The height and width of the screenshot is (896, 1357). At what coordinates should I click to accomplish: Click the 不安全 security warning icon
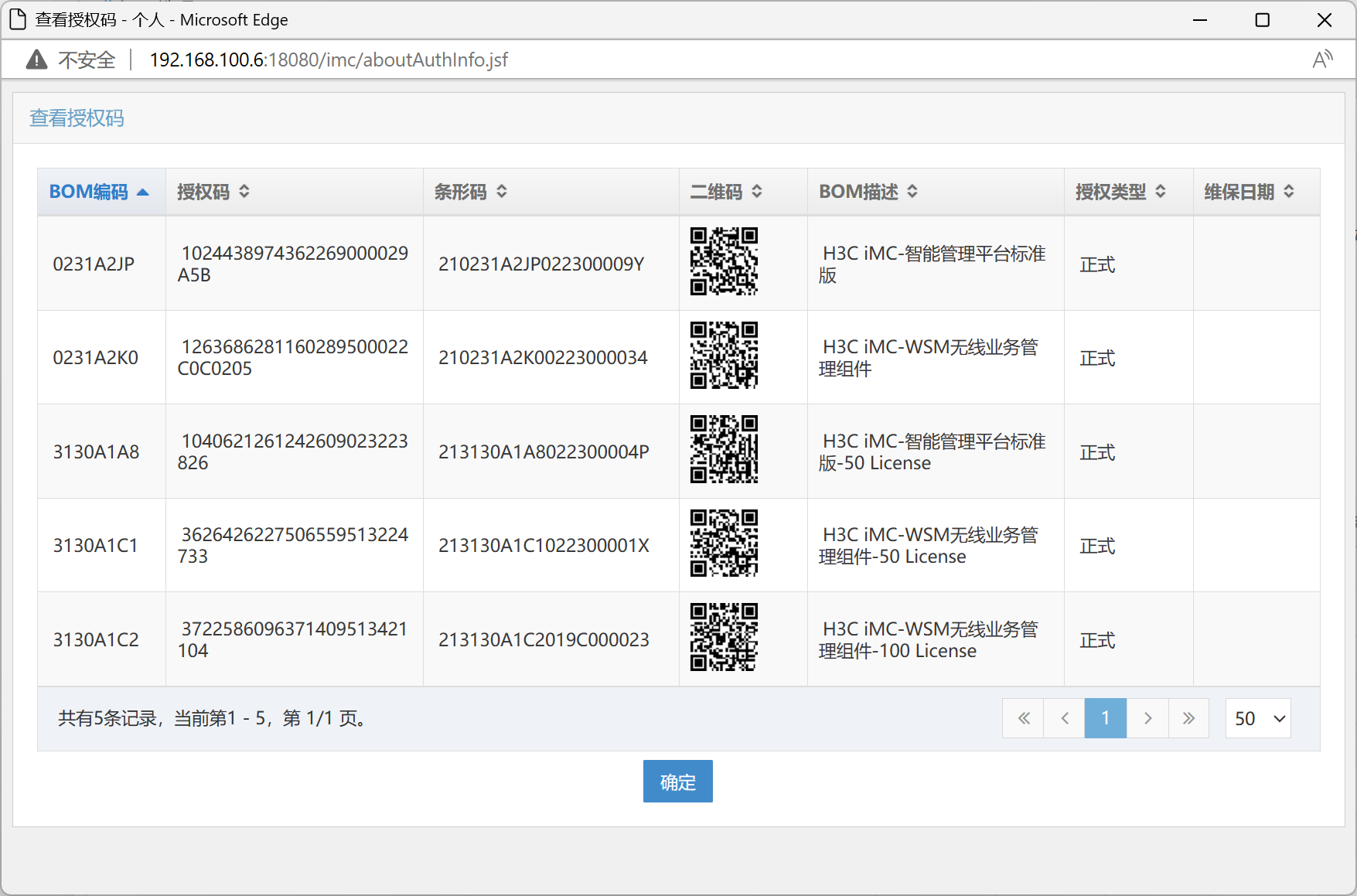click(36, 60)
